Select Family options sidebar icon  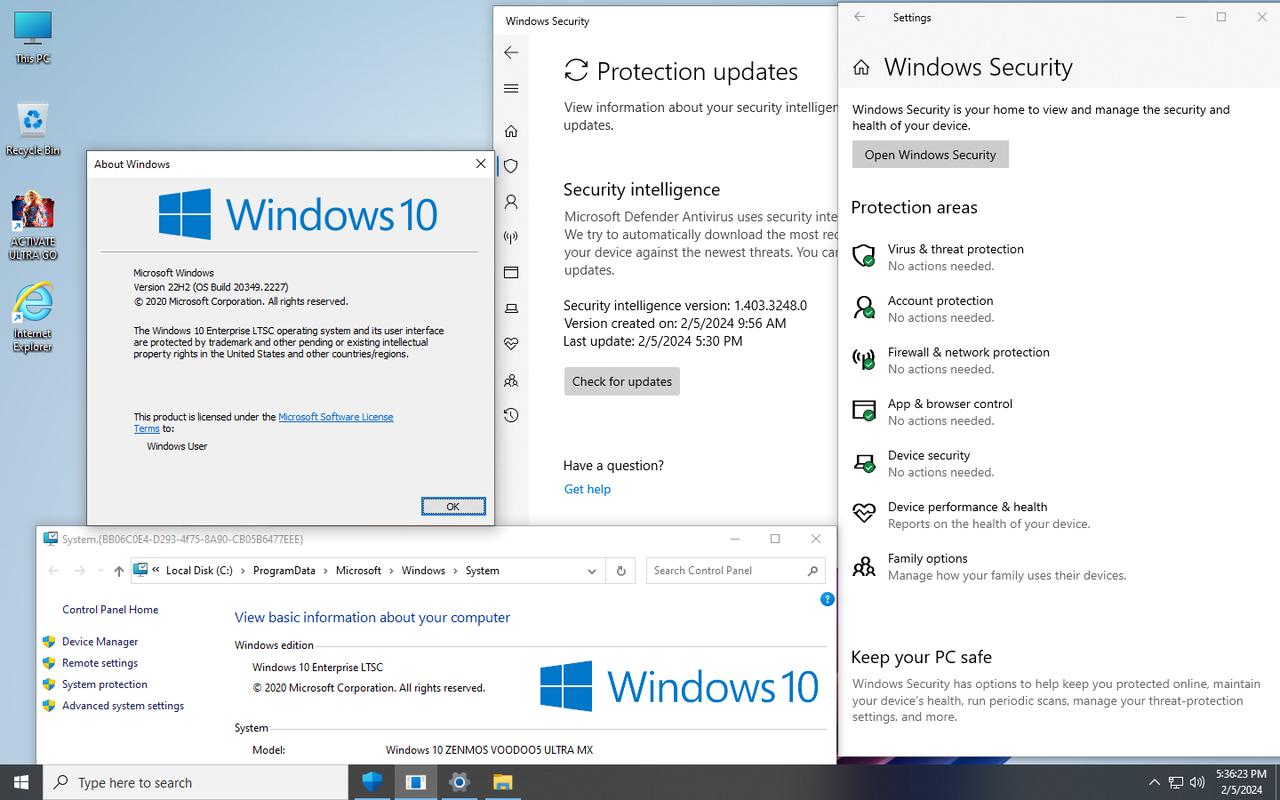(511, 380)
